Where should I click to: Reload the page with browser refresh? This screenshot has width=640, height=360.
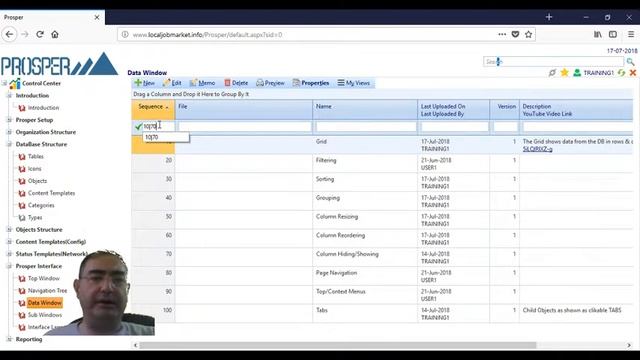40,34
